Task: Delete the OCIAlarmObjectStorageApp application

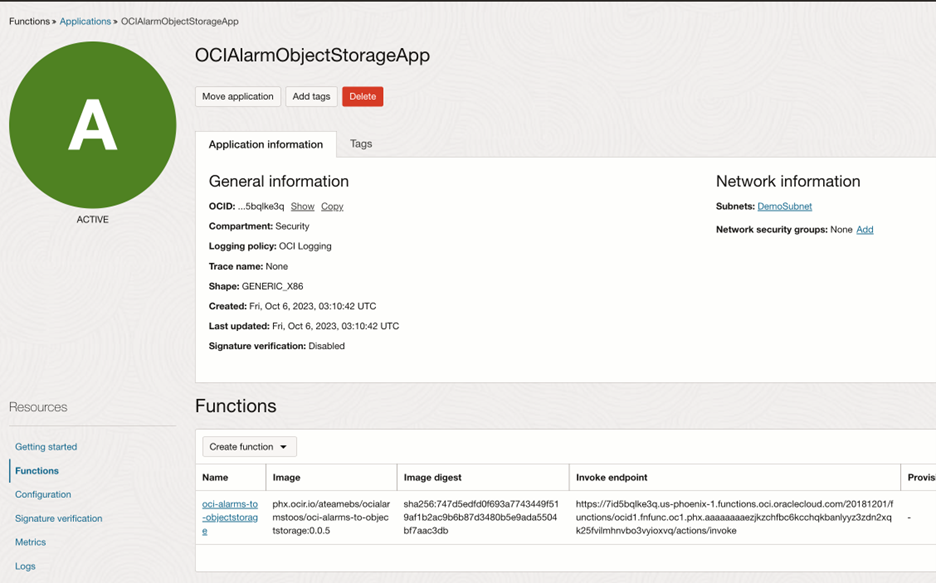Action: coord(362,97)
